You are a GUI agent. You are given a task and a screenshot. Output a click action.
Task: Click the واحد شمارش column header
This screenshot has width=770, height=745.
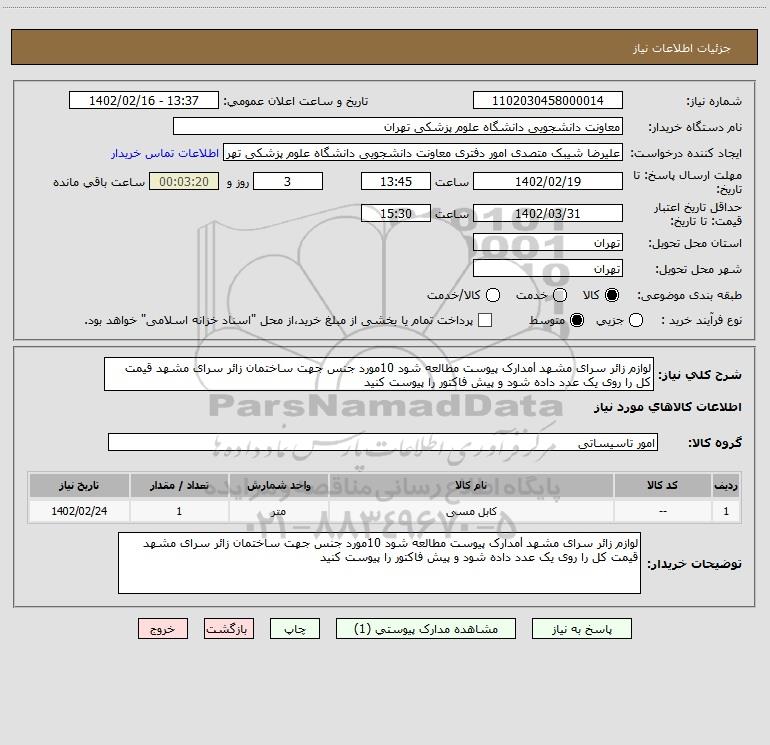pos(278,486)
